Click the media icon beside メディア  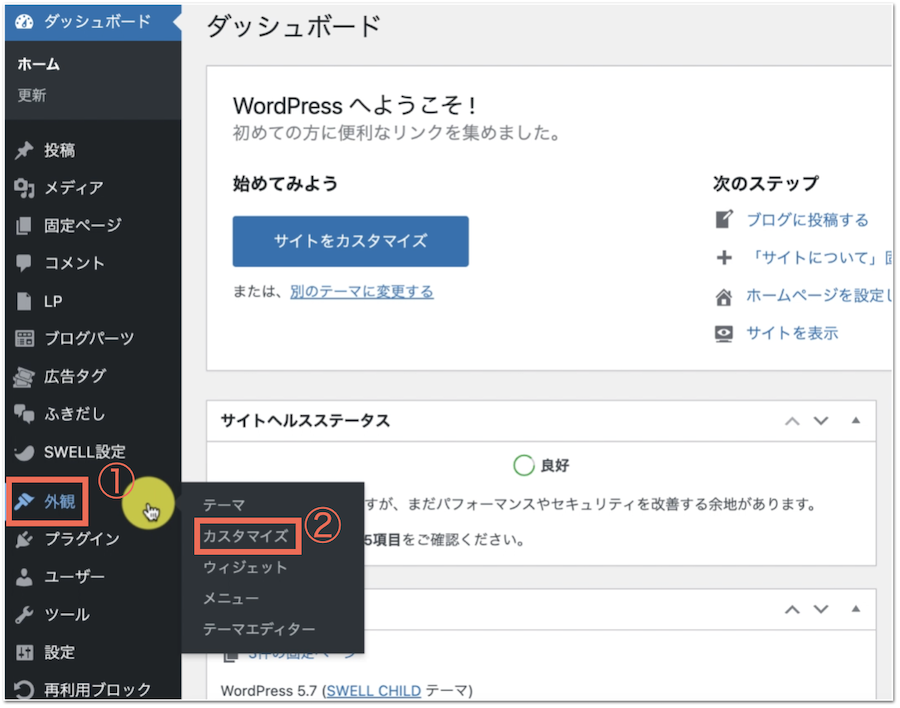[25, 188]
